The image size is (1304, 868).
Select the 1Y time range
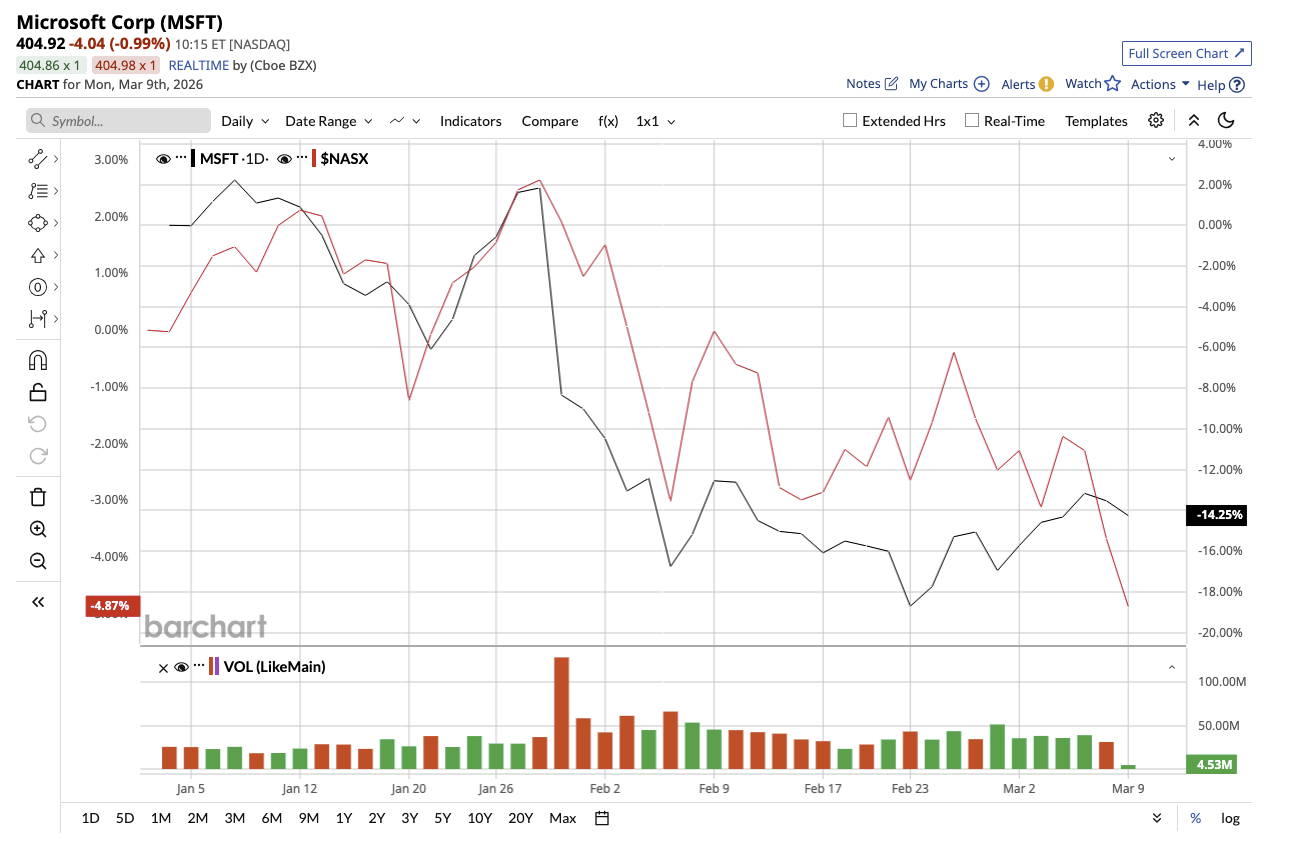tap(344, 818)
